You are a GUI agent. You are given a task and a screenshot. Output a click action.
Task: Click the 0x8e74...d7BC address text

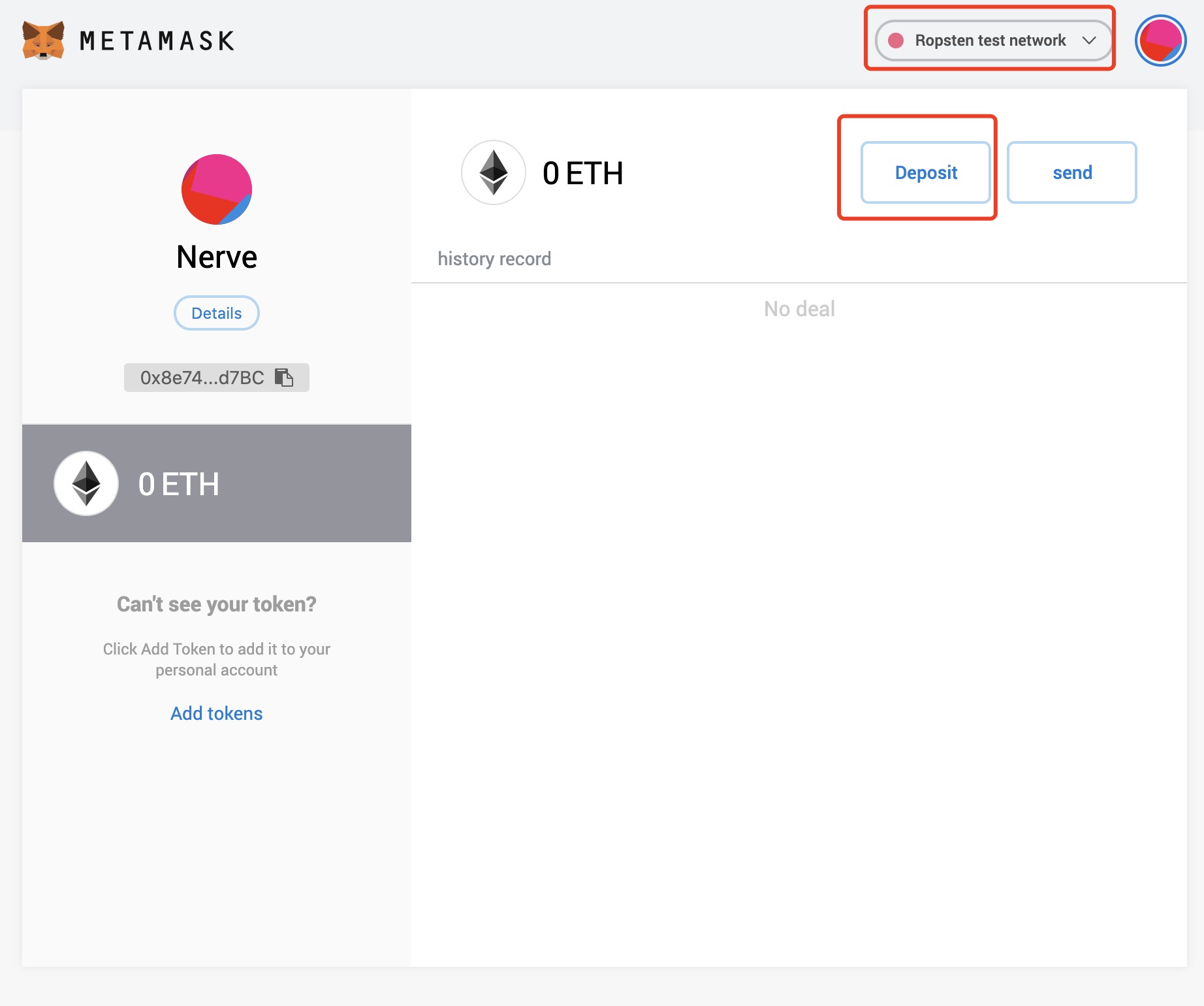click(202, 378)
